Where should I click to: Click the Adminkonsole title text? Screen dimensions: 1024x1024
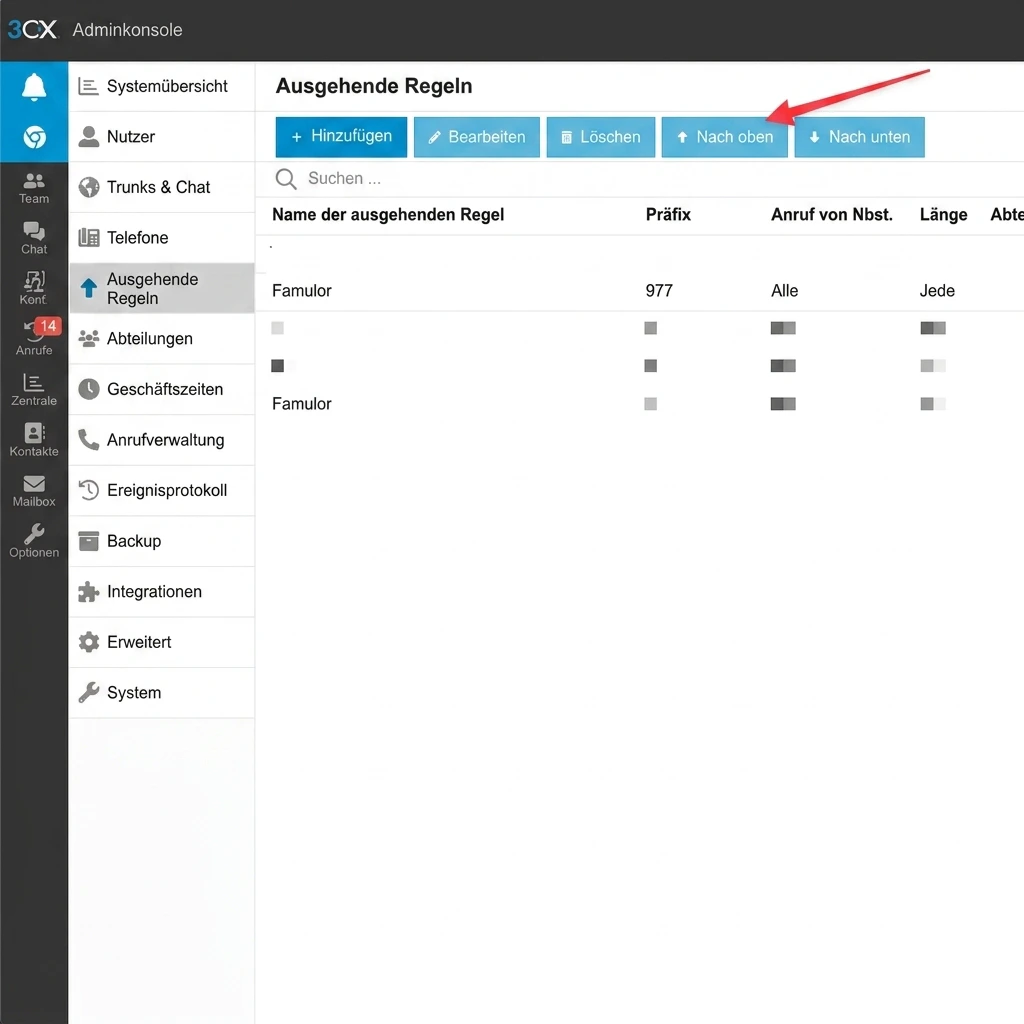pos(127,30)
